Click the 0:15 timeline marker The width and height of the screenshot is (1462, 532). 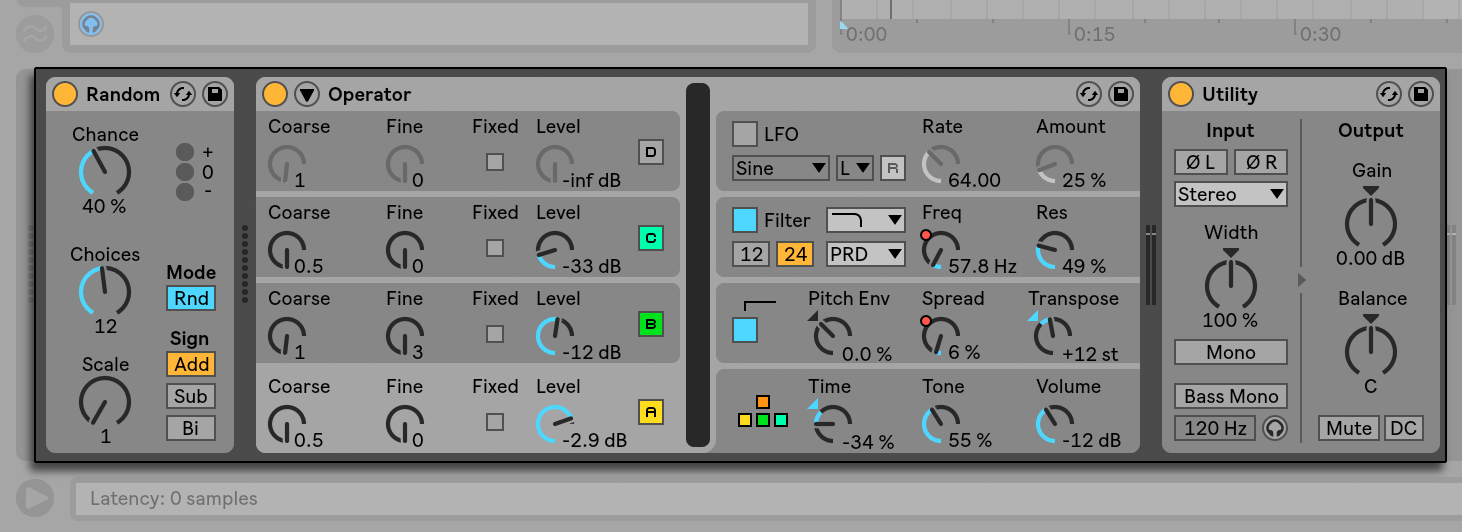tap(1095, 33)
